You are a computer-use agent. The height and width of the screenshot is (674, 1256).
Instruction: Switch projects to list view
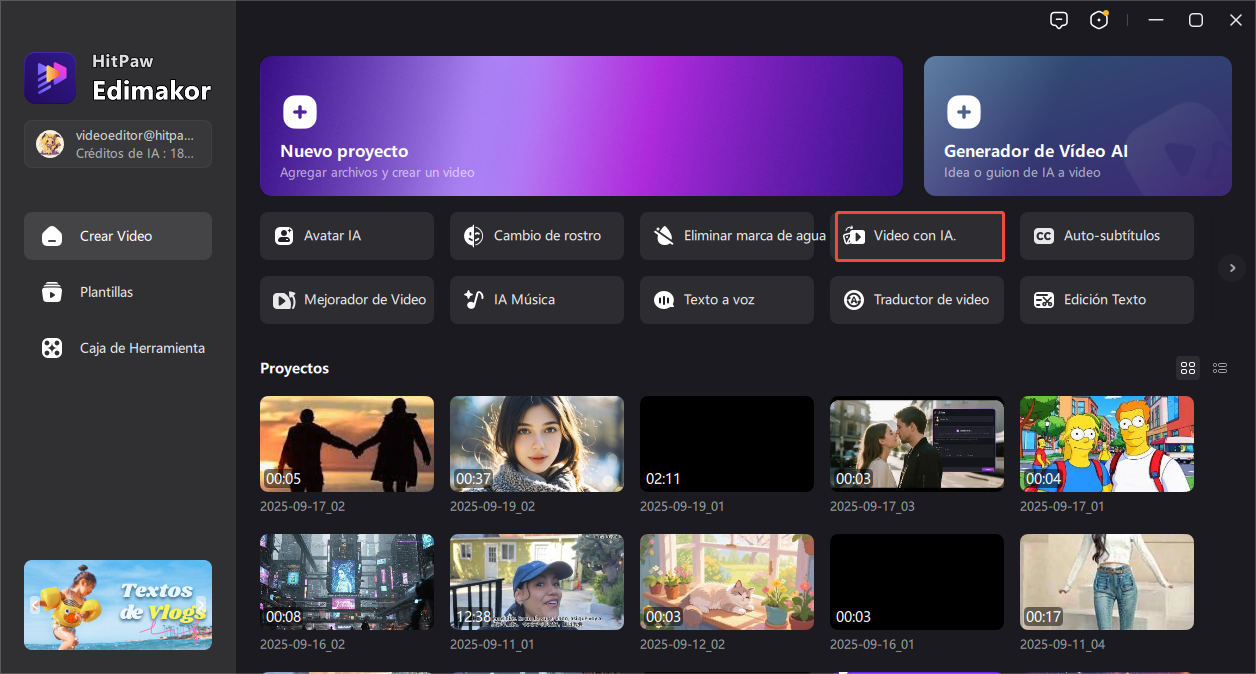[x=1219, y=368]
